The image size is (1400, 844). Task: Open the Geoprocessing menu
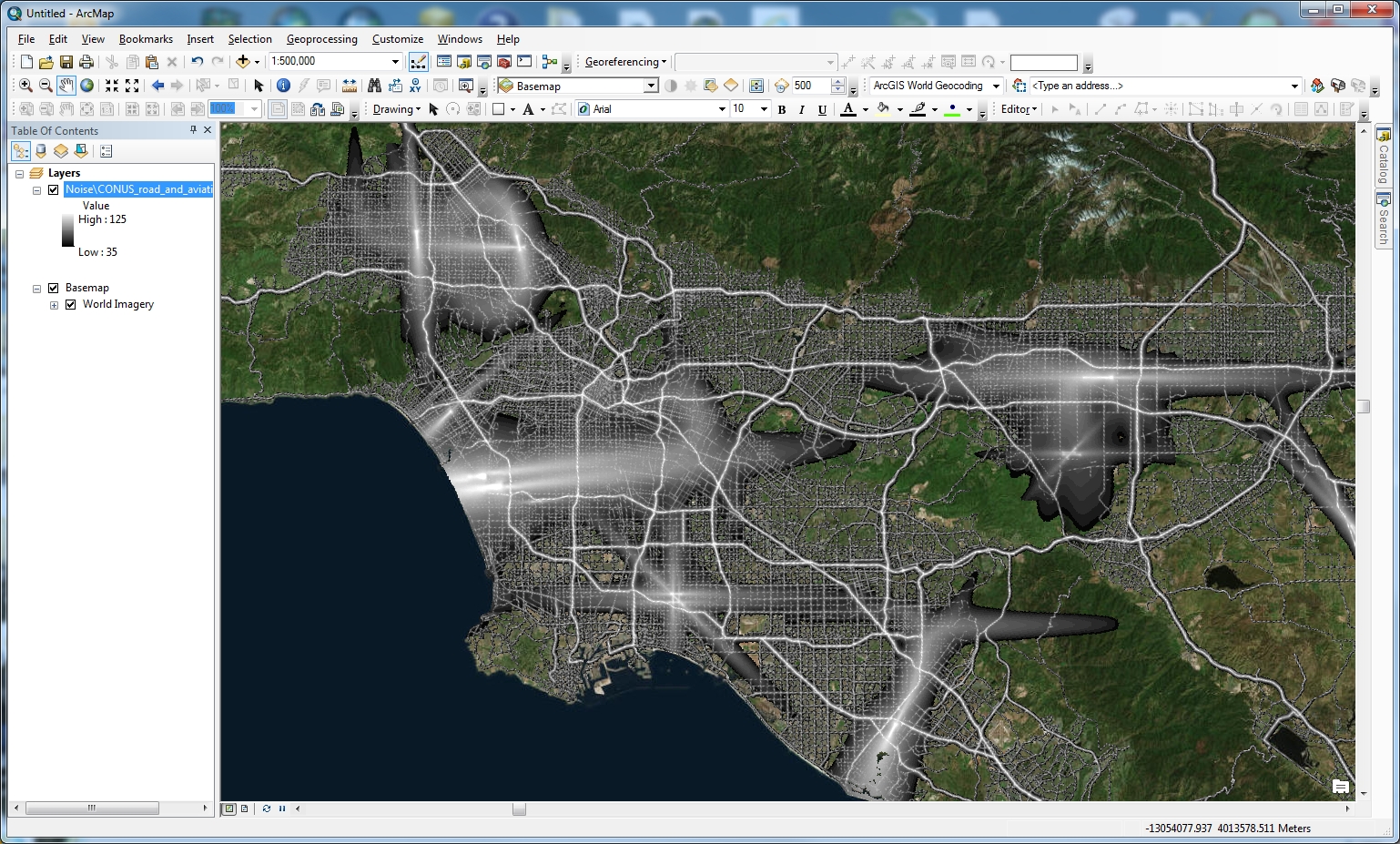(321, 39)
